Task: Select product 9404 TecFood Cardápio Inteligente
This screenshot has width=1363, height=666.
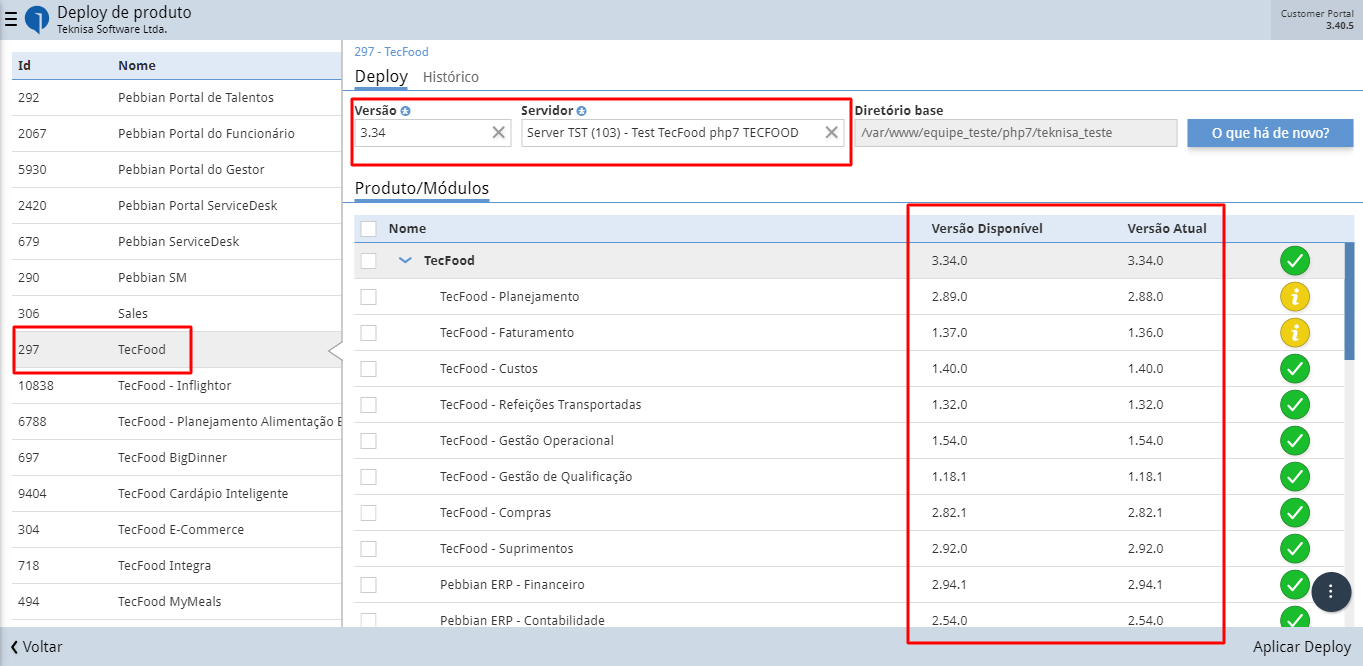Action: pyautogui.click(x=177, y=494)
